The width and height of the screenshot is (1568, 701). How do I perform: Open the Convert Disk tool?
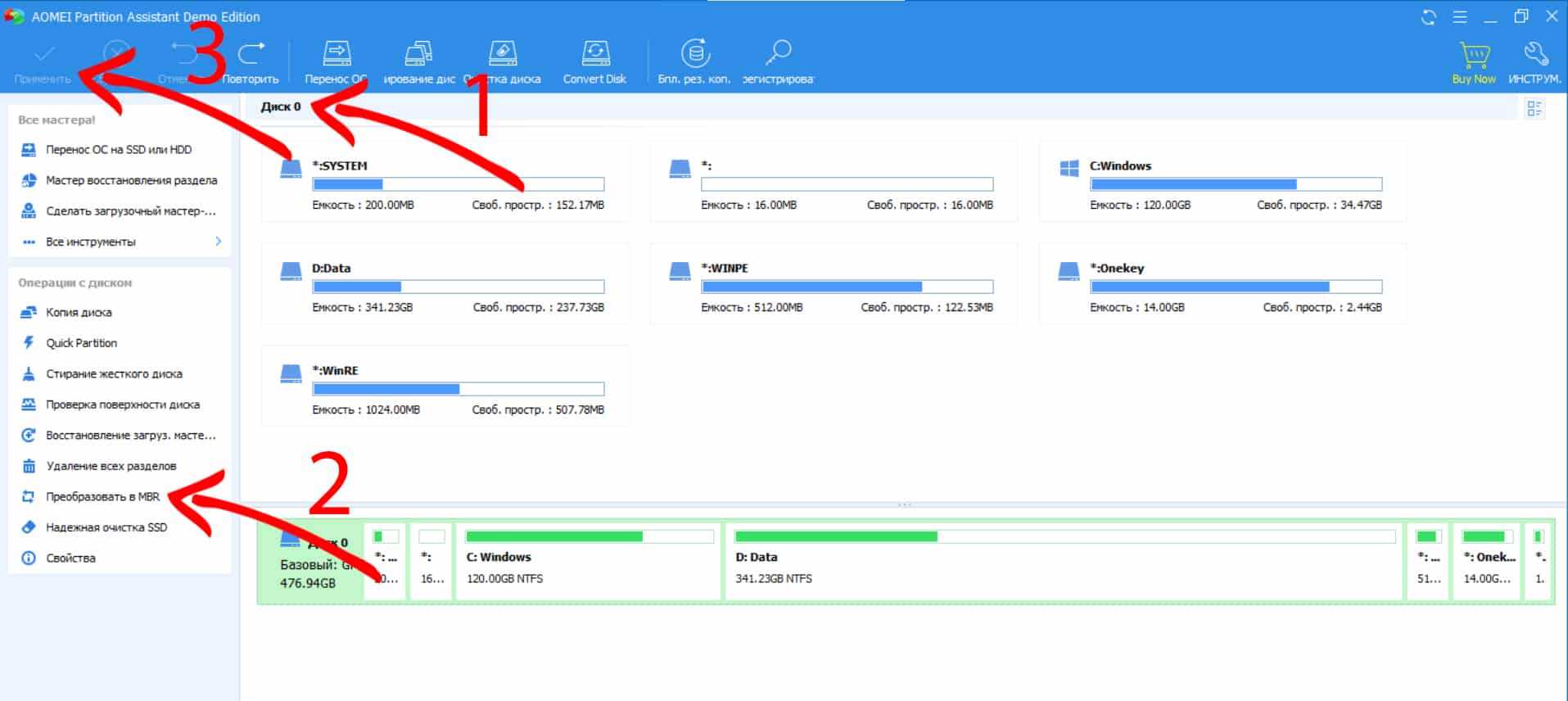pos(594,63)
